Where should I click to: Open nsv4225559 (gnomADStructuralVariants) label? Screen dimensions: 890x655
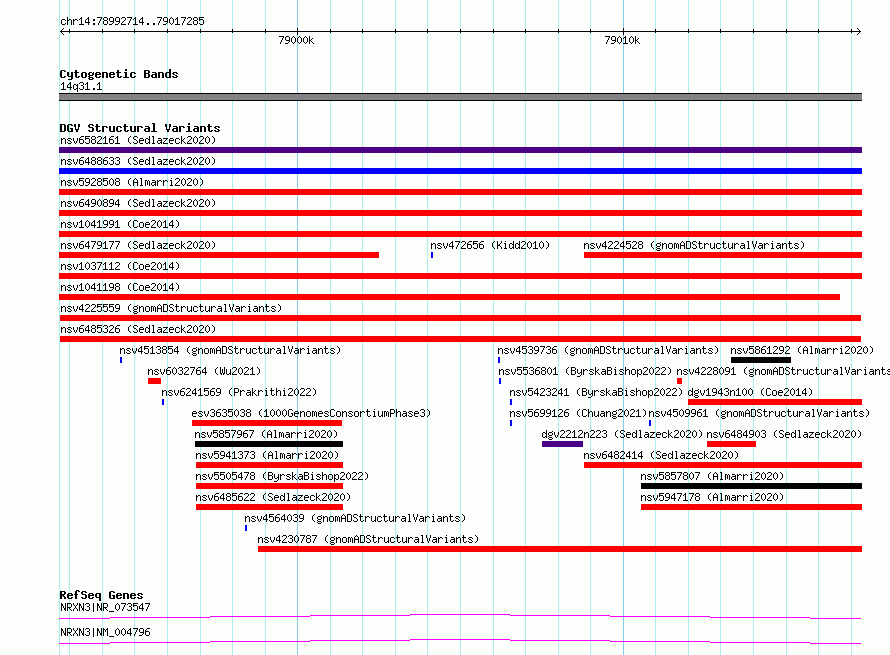pyautogui.click(x=171, y=308)
